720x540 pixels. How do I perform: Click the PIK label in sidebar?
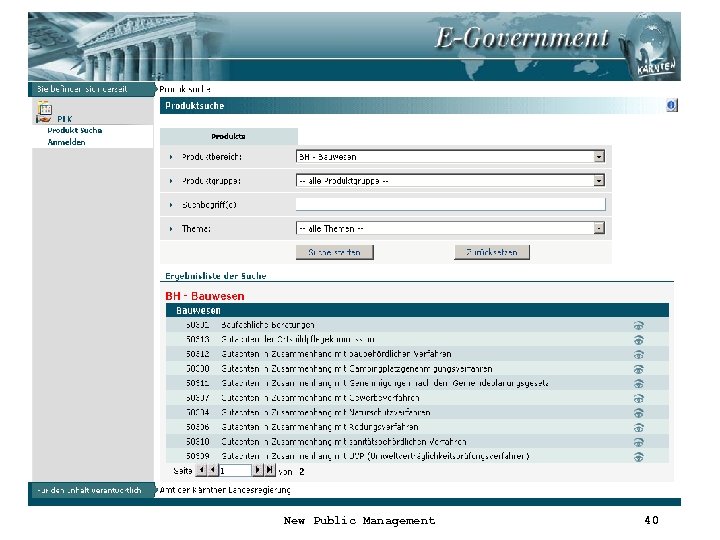pos(64,119)
